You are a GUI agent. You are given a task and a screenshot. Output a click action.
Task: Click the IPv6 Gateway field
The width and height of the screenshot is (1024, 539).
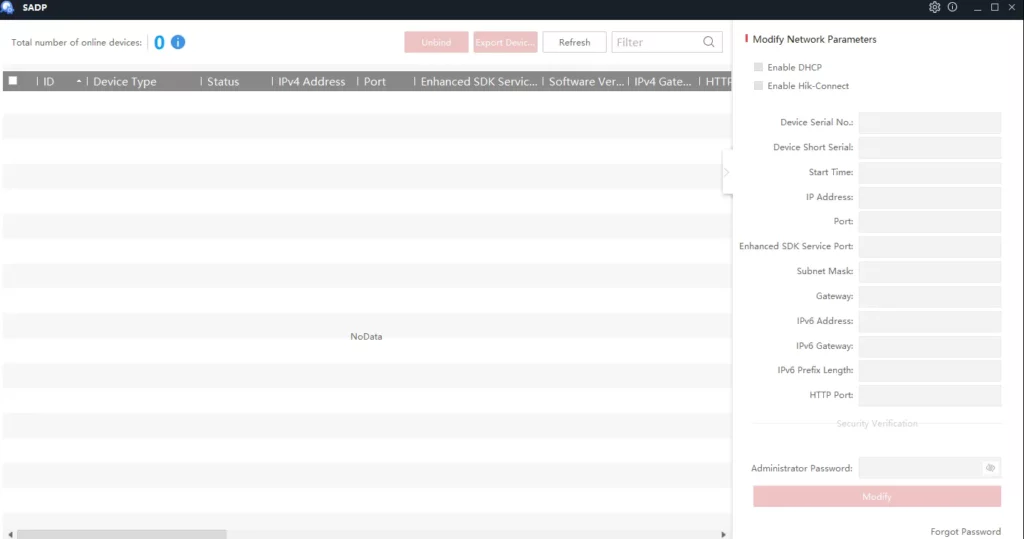click(x=930, y=346)
